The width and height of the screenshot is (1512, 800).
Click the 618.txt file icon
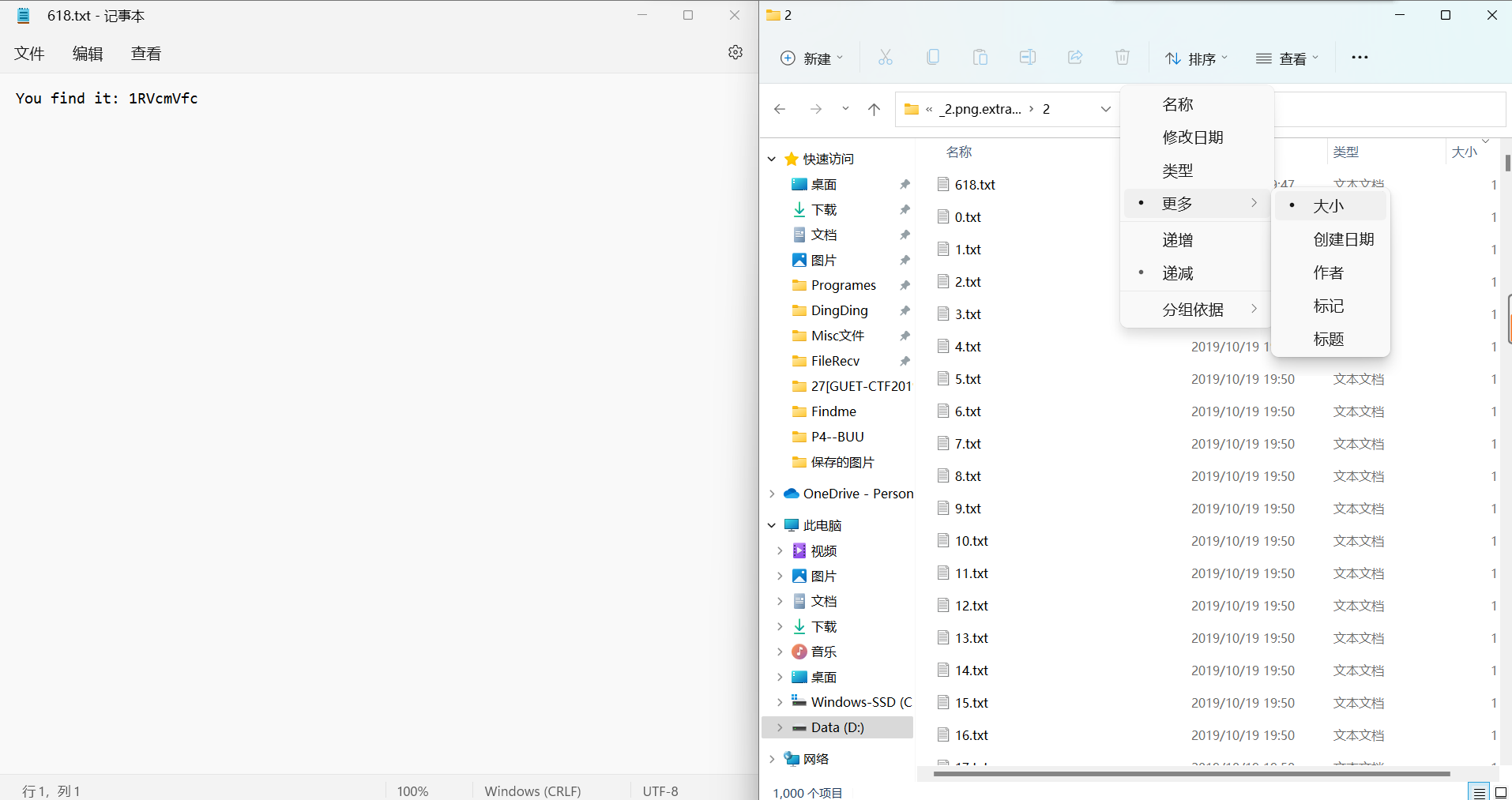click(943, 184)
